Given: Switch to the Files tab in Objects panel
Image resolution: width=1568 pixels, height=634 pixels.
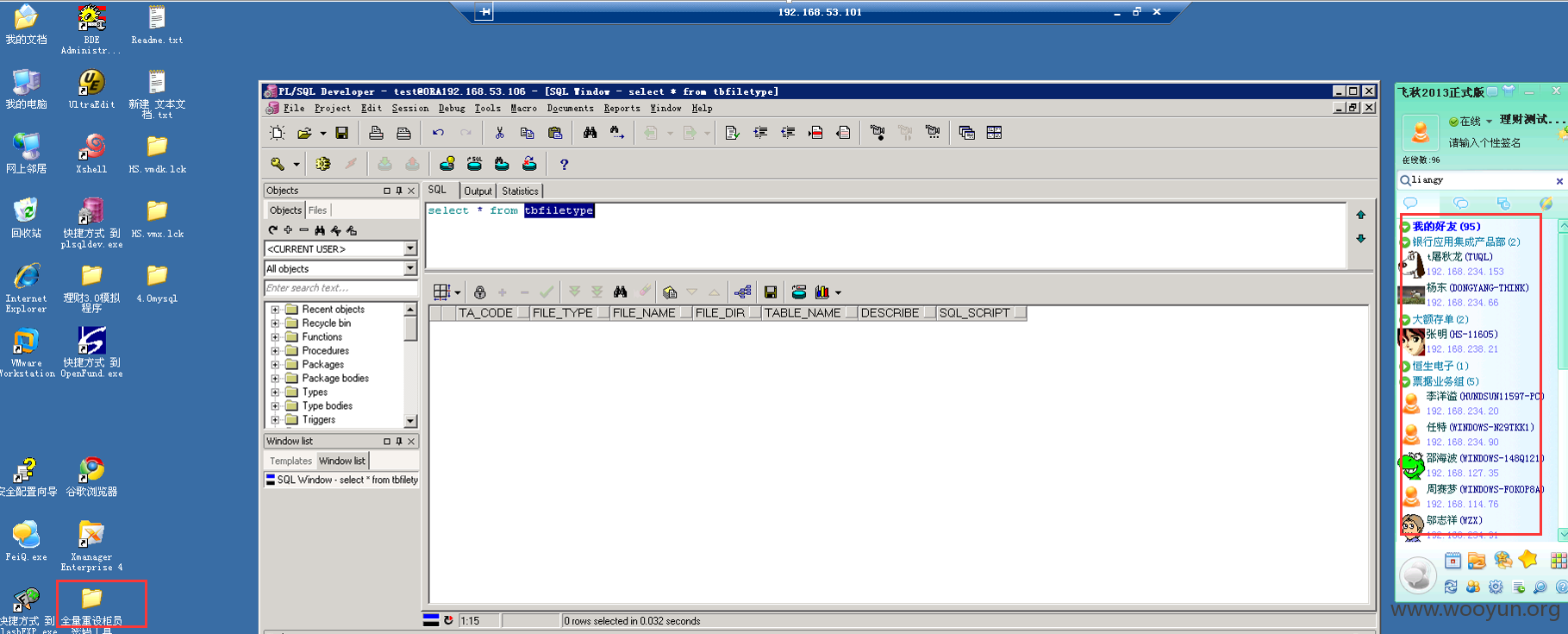Looking at the screenshot, I should pos(317,210).
